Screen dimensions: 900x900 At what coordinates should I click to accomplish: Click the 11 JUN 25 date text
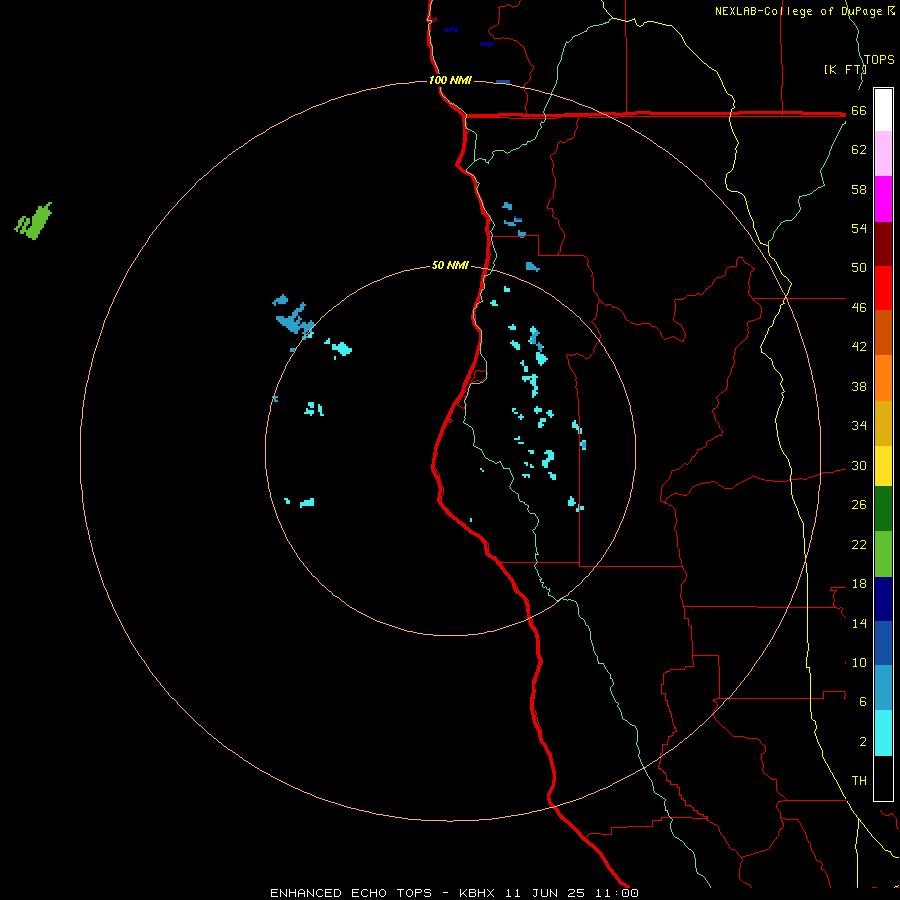tap(545, 893)
